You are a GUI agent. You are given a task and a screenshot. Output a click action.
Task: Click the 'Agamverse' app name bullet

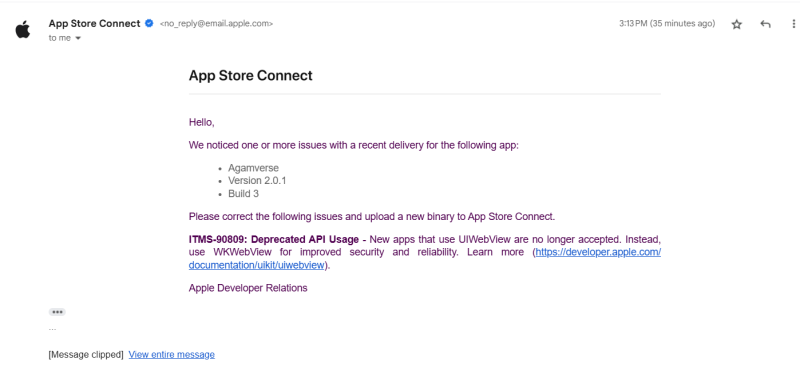254,168
